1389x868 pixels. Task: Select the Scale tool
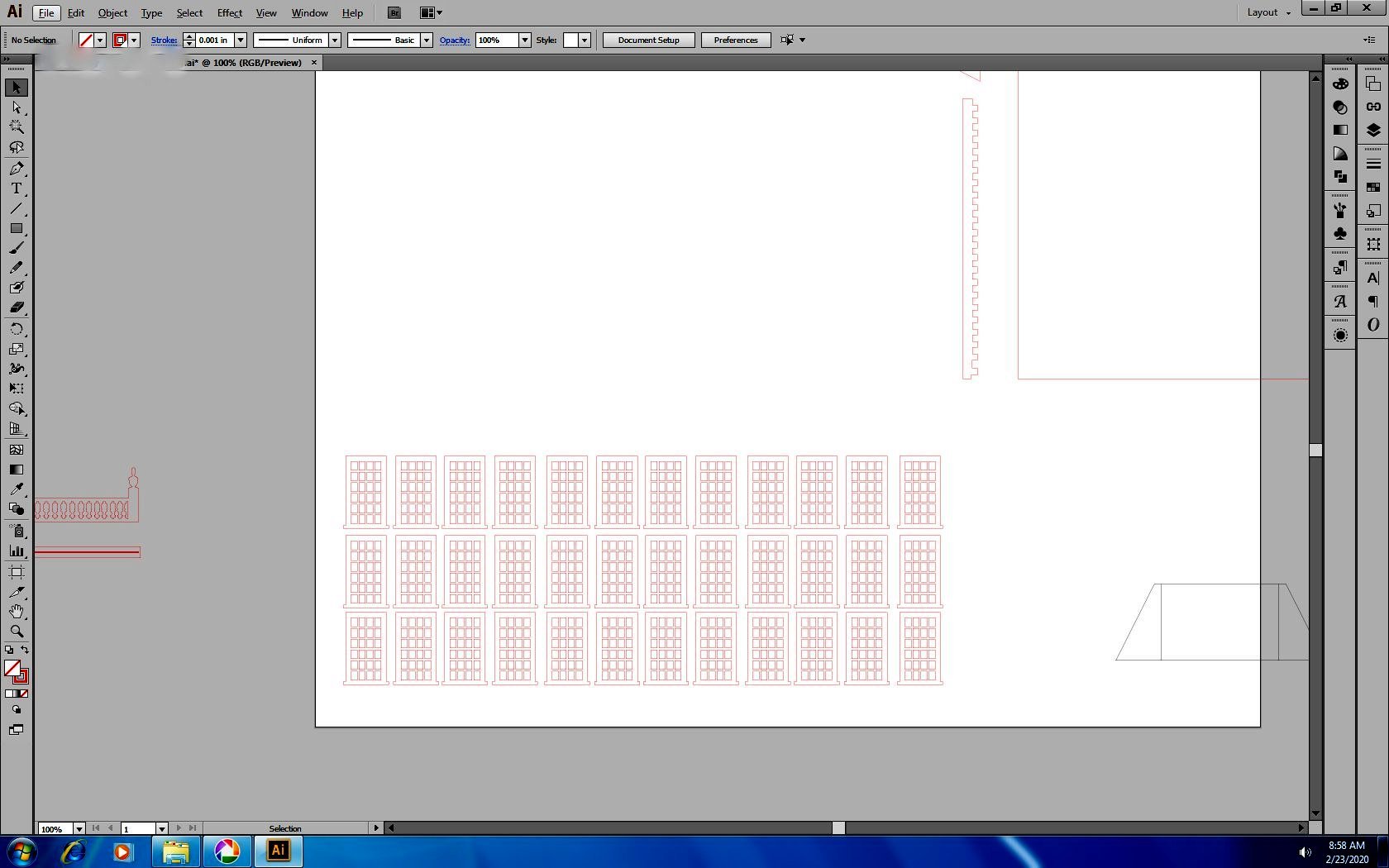17,349
